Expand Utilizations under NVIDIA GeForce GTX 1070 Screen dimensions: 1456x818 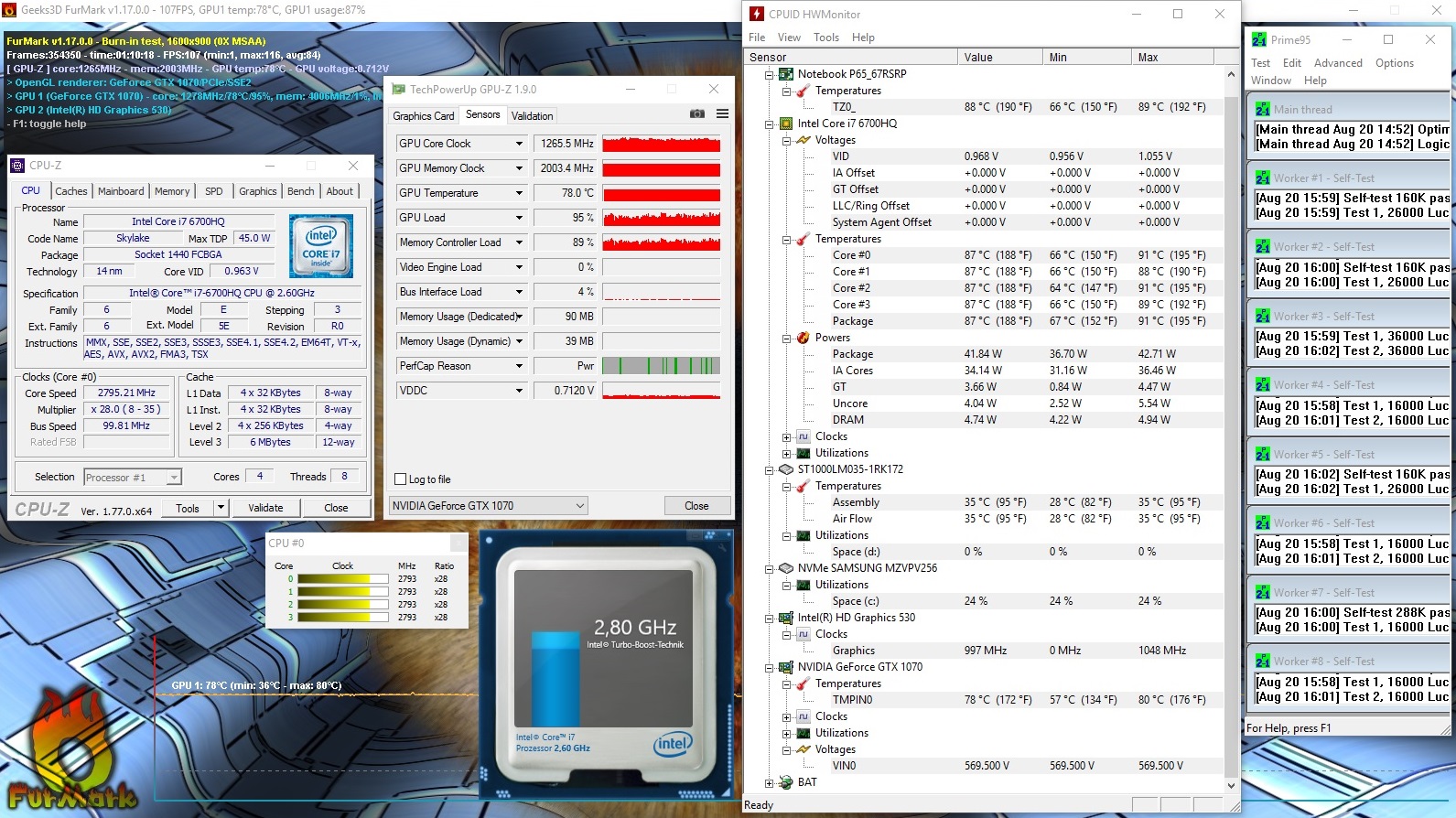click(786, 733)
